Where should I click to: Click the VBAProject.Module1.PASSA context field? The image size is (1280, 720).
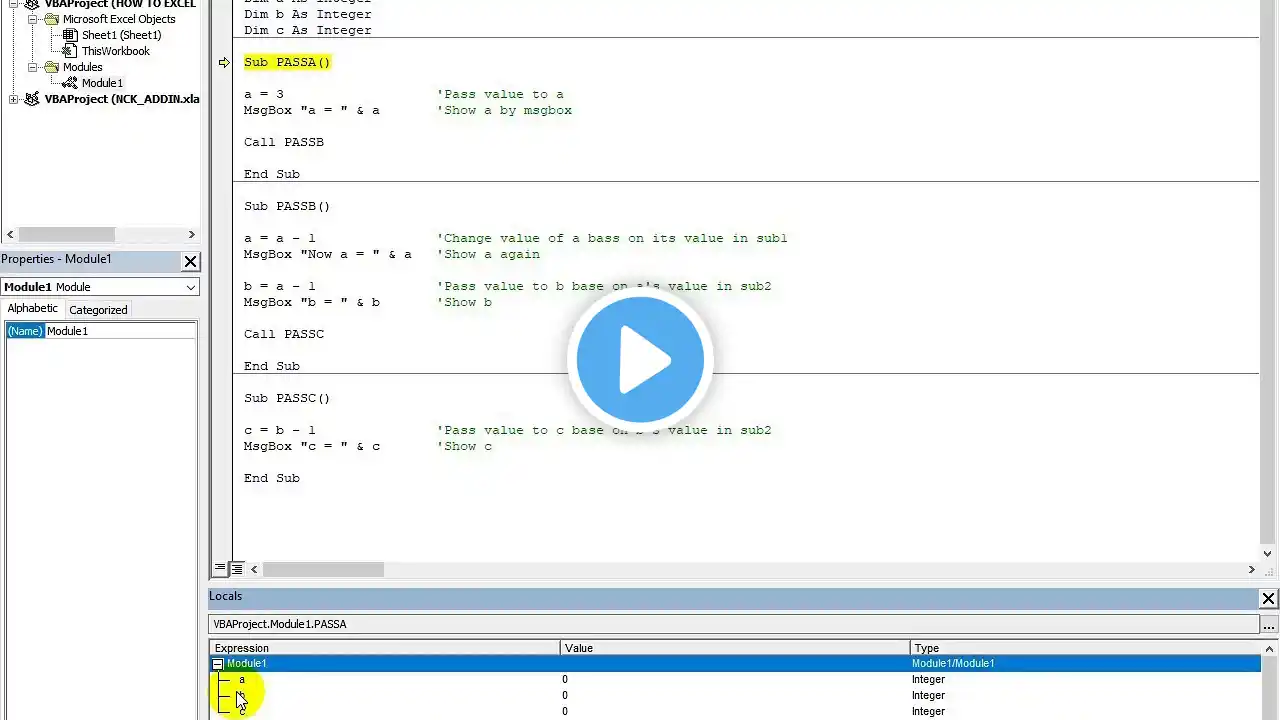click(x=735, y=624)
